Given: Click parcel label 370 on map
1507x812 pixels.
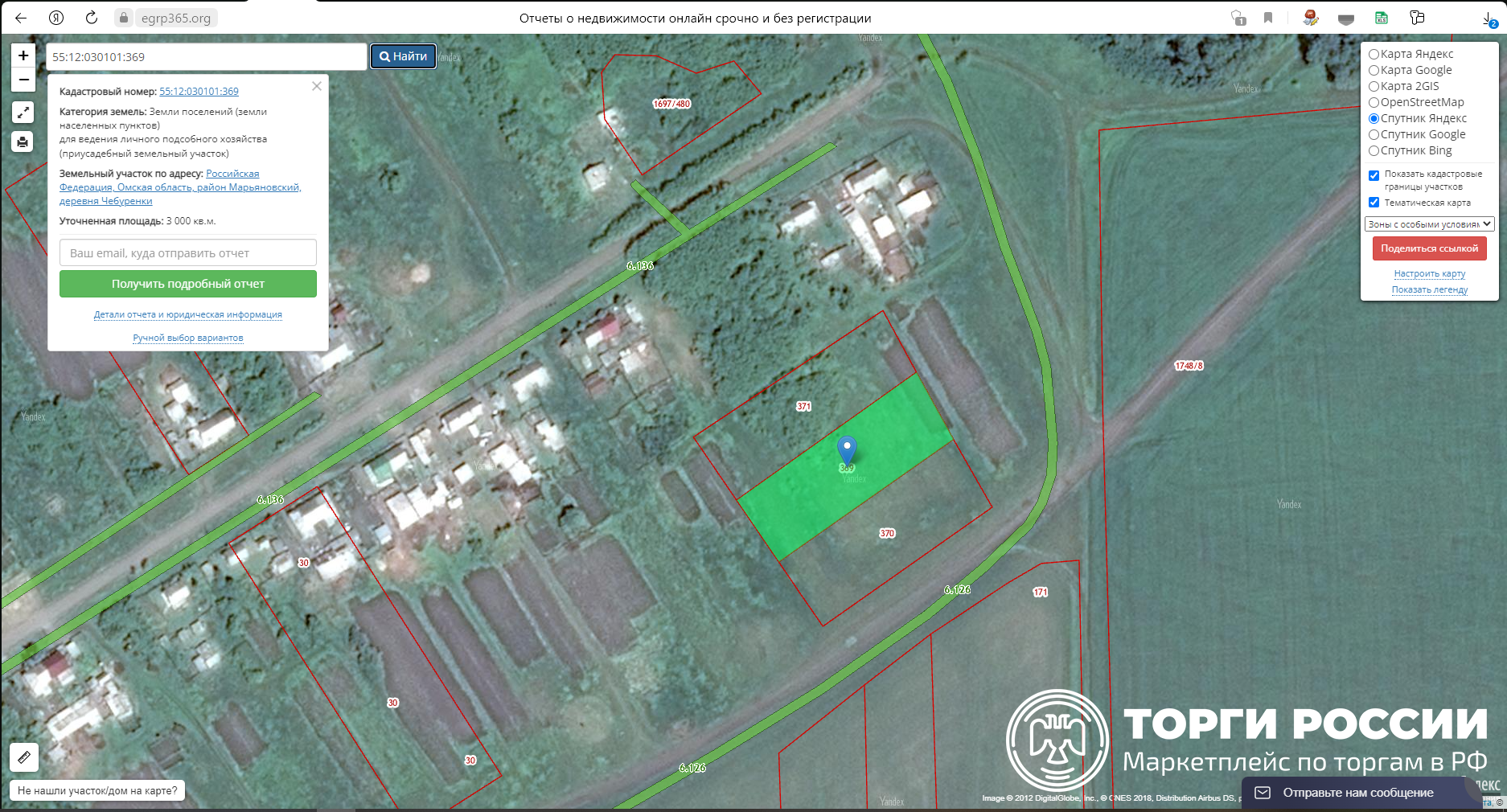Looking at the screenshot, I should (887, 533).
